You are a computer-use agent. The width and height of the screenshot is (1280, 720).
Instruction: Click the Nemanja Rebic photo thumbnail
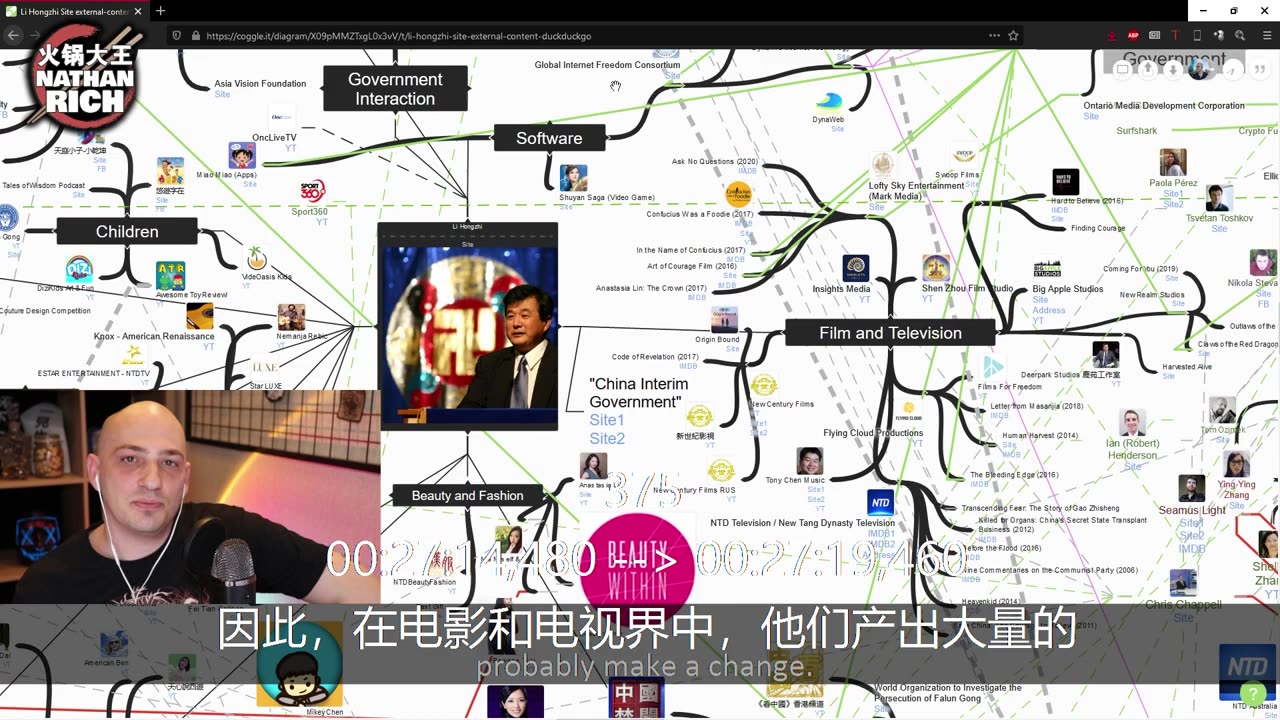(x=291, y=317)
